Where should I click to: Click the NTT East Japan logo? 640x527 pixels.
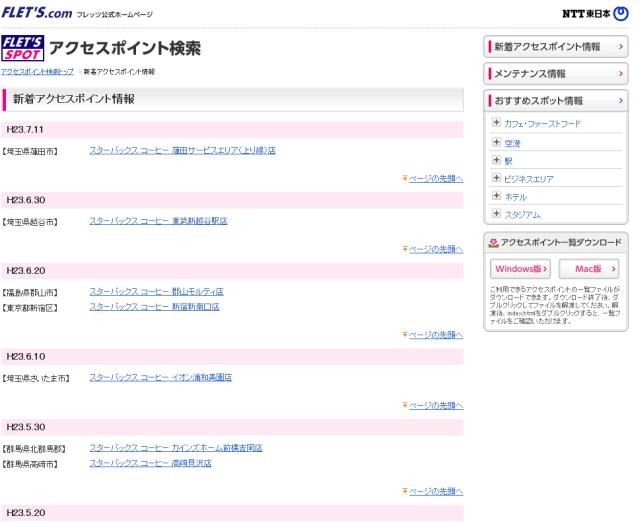pyautogui.click(x=595, y=13)
